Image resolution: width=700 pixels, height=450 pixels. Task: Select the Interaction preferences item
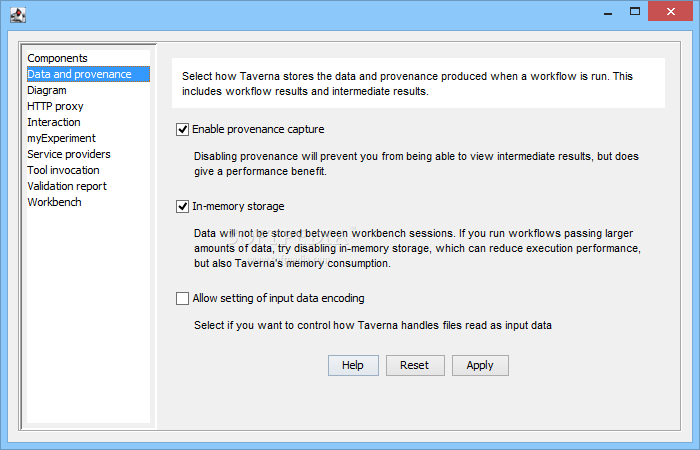[88, 122]
